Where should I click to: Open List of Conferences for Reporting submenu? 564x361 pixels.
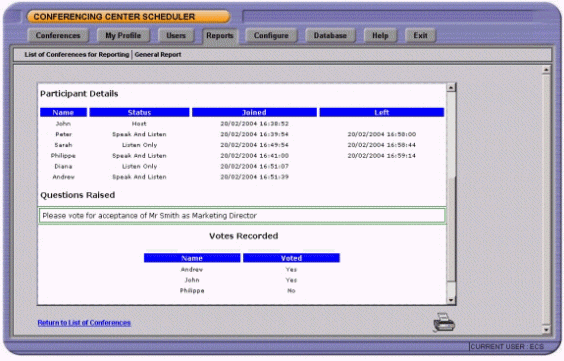pos(77,55)
